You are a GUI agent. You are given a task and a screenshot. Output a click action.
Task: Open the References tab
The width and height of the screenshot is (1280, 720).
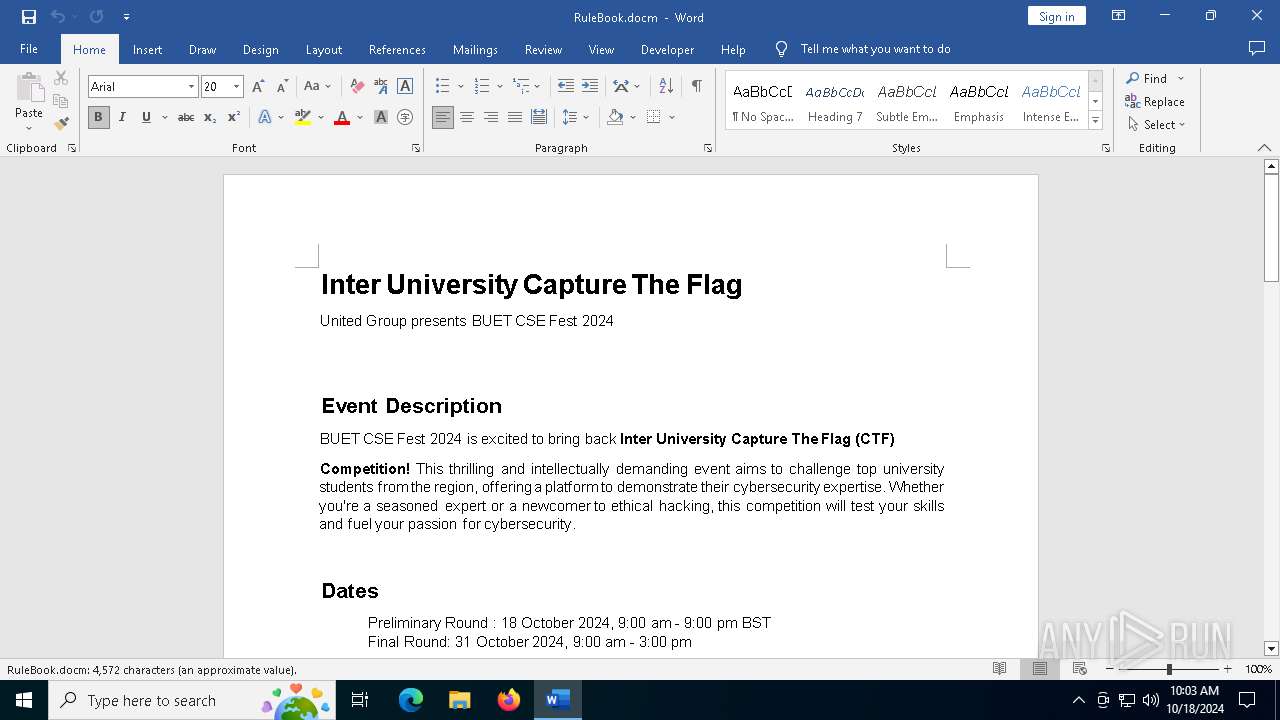pyautogui.click(x=397, y=49)
